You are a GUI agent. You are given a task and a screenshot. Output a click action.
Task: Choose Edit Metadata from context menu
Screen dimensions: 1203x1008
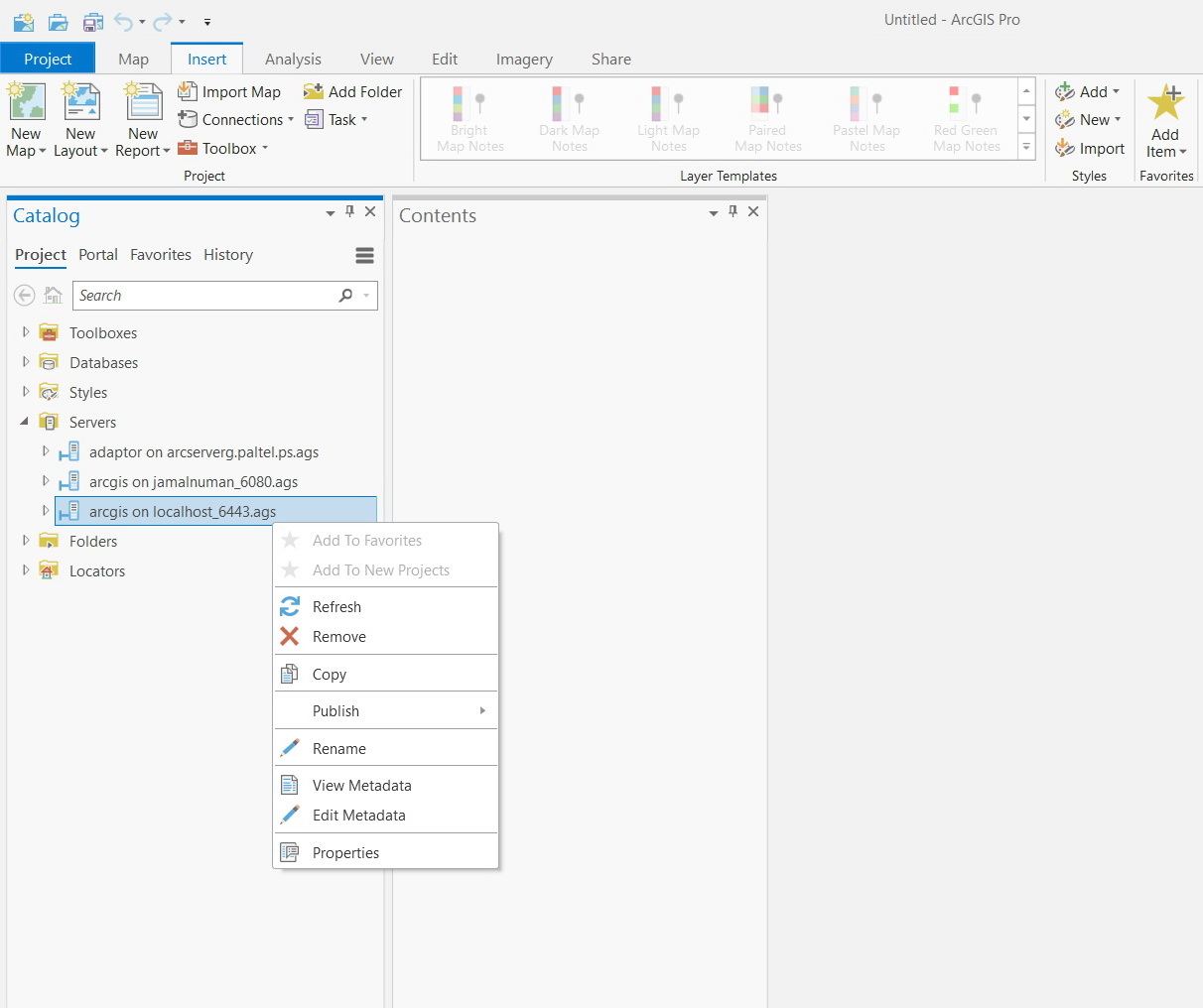(385, 815)
